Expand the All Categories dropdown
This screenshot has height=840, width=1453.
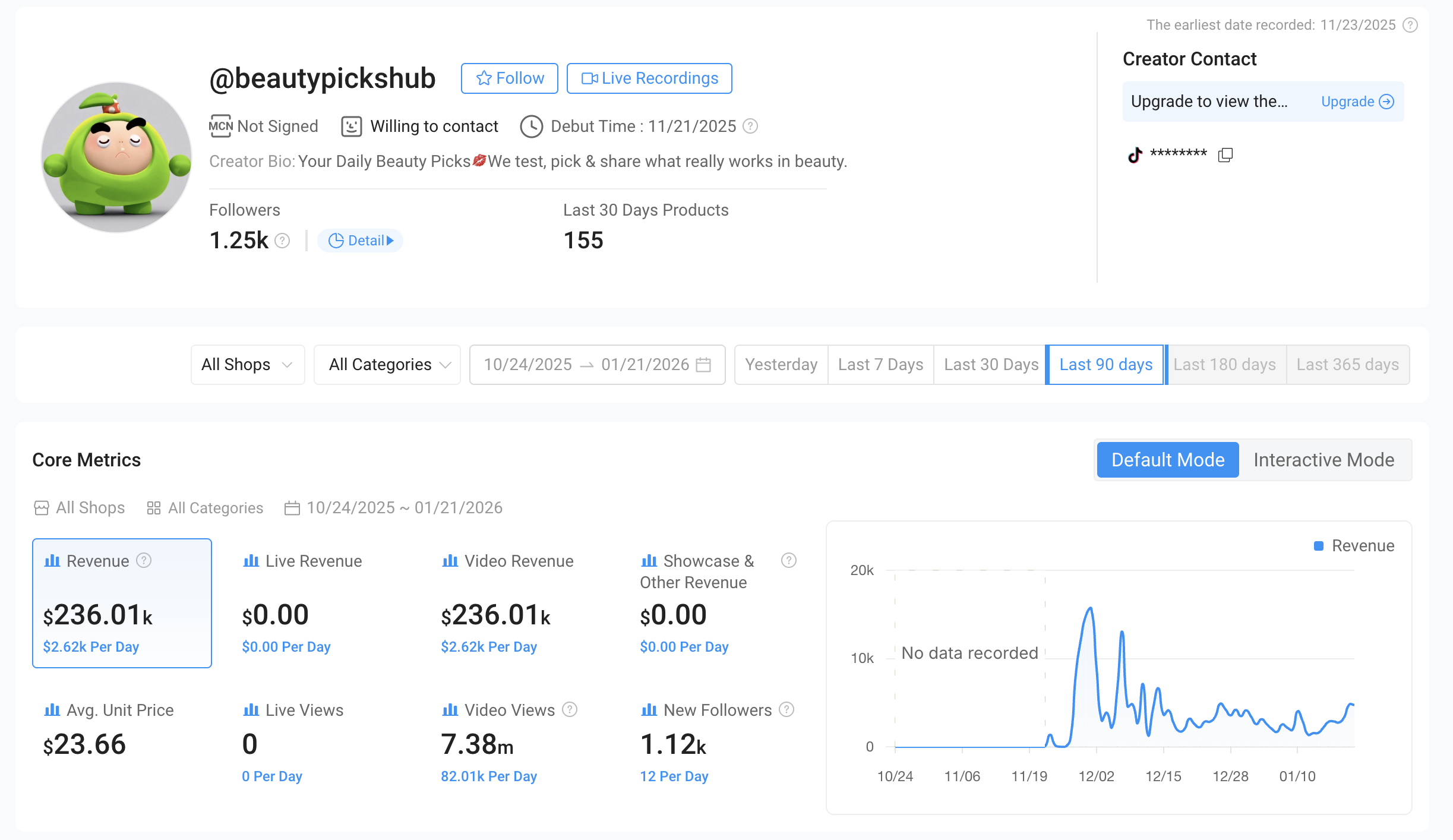click(388, 364)
